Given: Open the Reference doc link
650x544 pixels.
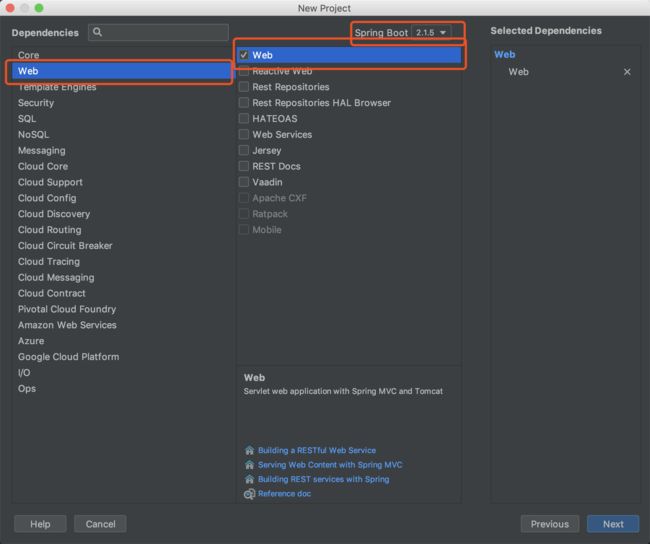Looking at the screenshot, I should (284, 493).
